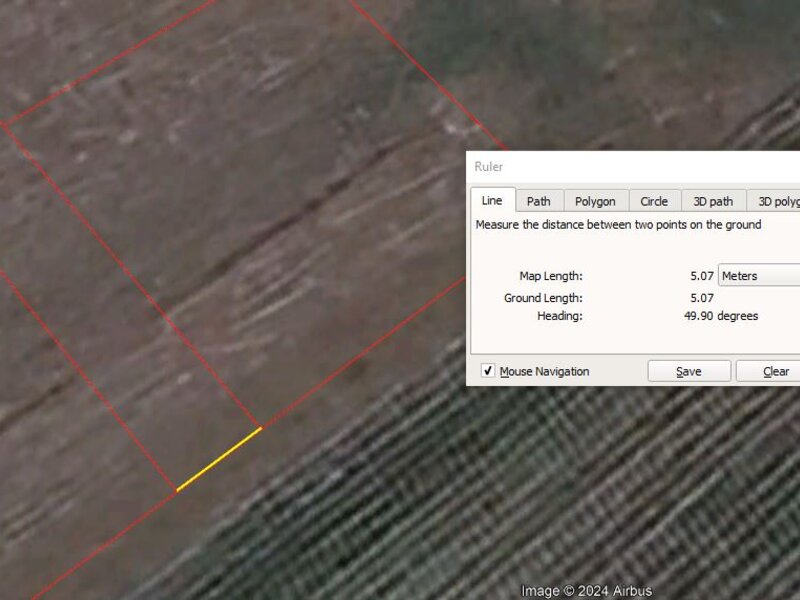This screenshot has width=800, height=600.
Task: Select the Polygon tab
Action: 595,201
